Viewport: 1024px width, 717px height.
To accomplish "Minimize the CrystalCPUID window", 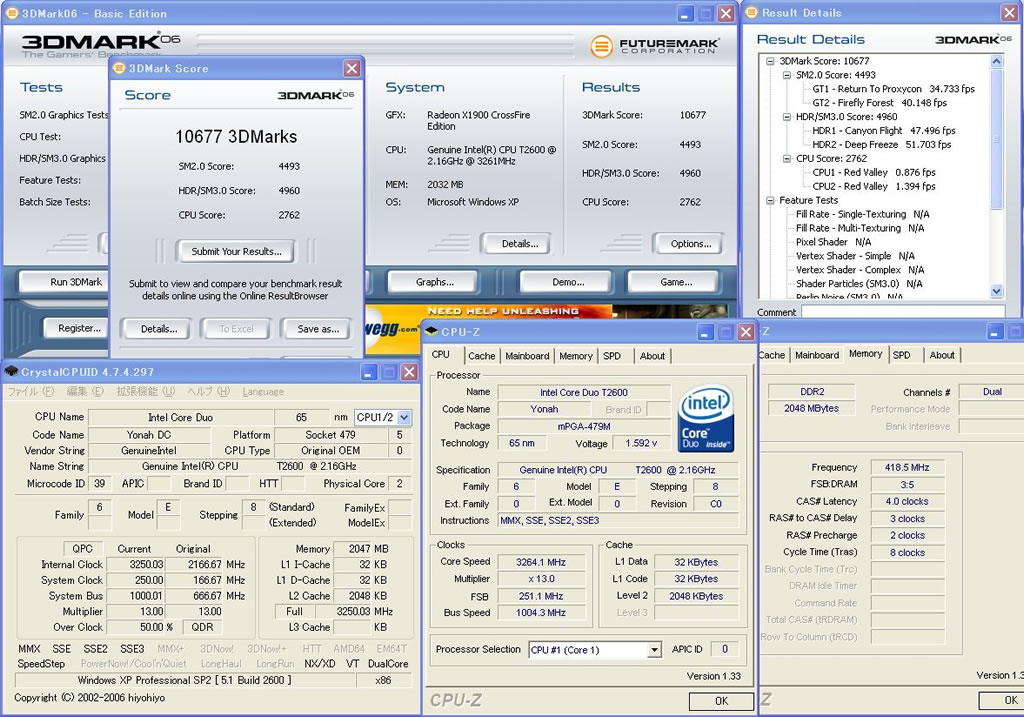I will click(x=369, y=372).
